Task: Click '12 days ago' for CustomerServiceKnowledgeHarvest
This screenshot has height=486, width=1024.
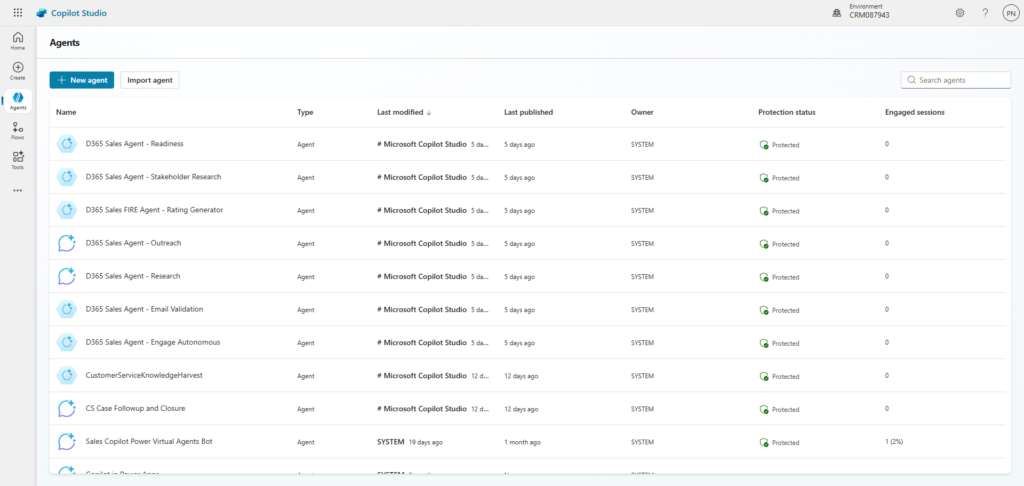Action: pos(521,376)
